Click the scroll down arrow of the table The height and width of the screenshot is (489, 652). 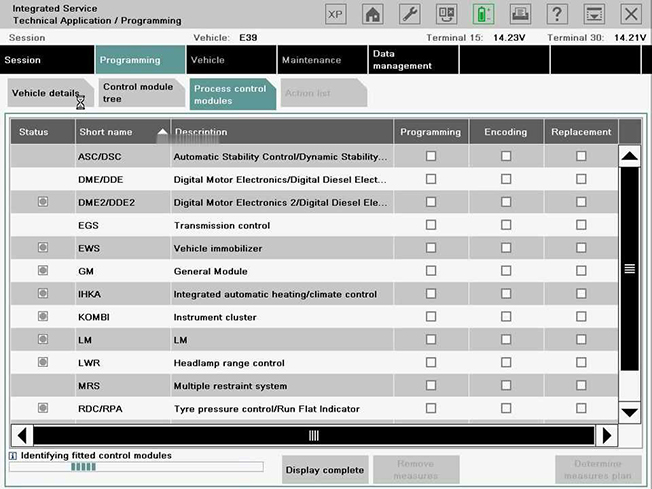[x=630, y=412]
